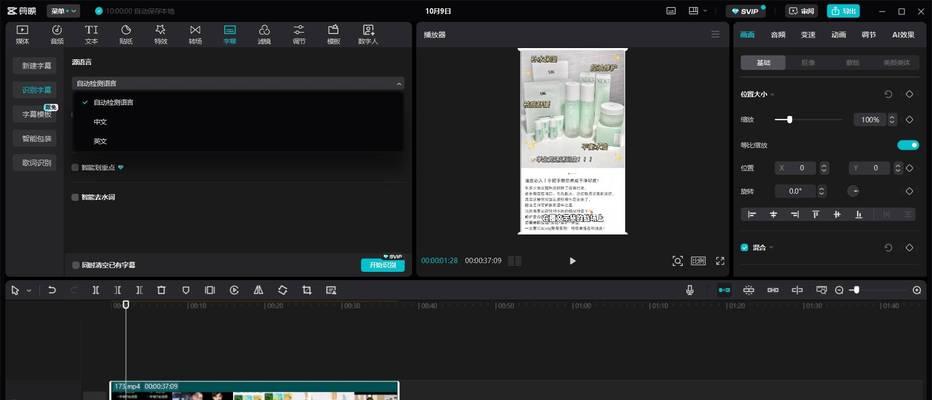Click the align-left icon in the 画面 panel
This screenshot has height=400, width=932.
point(752,215)
